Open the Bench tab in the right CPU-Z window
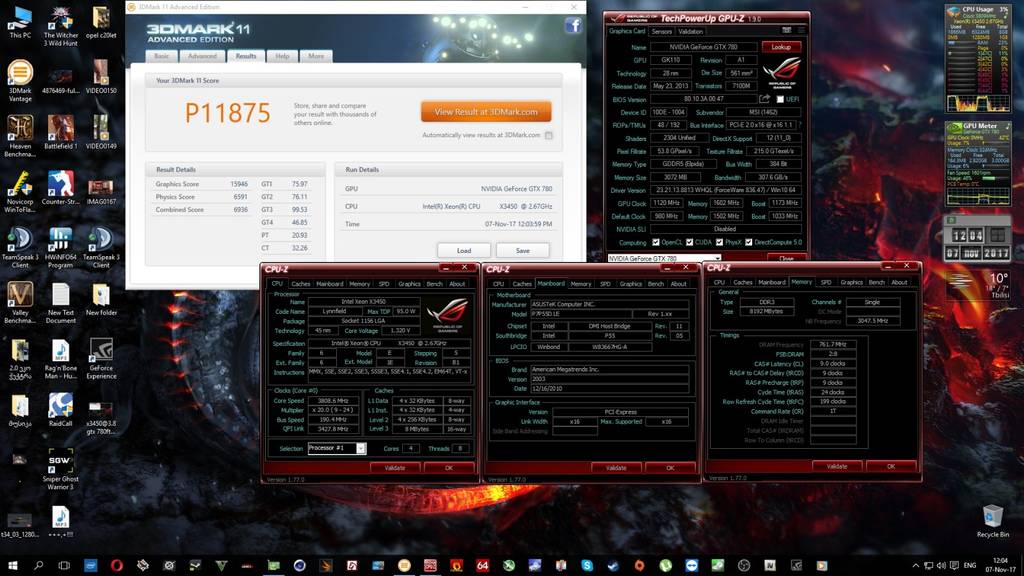 [x=876, y=282]
